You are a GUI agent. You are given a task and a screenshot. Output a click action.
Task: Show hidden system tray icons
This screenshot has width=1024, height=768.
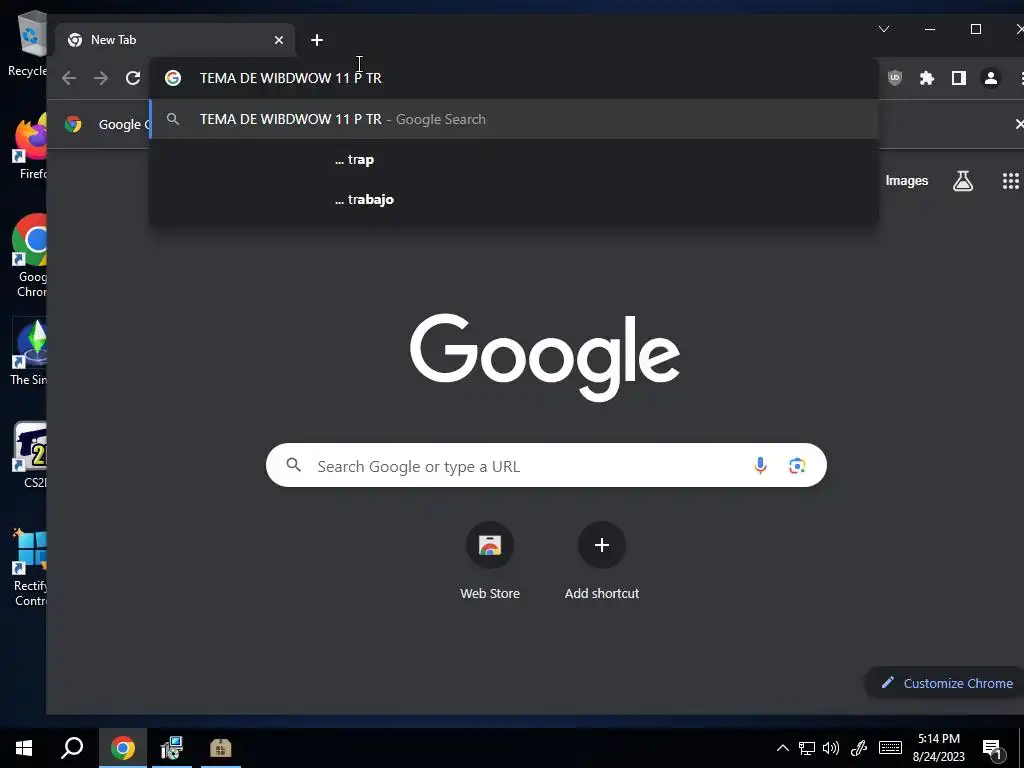(x=782, y=748)
